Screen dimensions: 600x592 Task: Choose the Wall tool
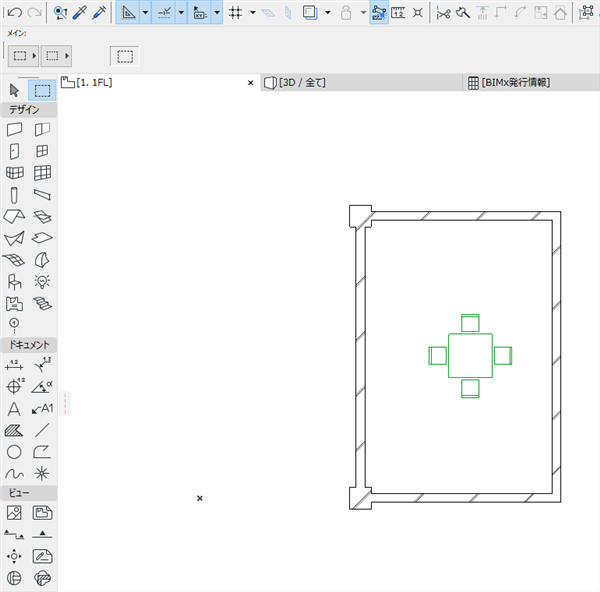tap(15, 129)
